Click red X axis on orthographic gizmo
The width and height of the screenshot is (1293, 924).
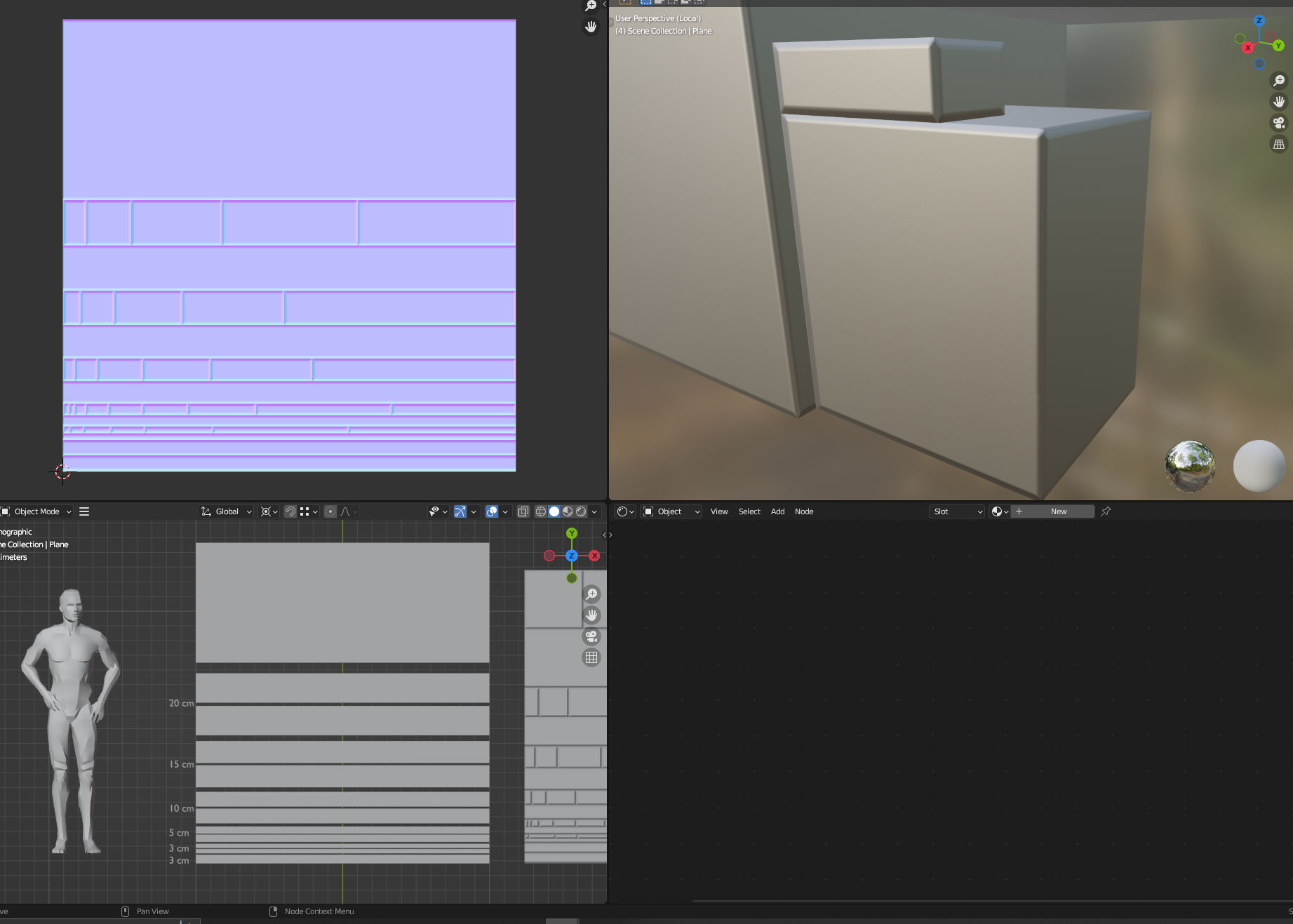[x=594, y=556]
